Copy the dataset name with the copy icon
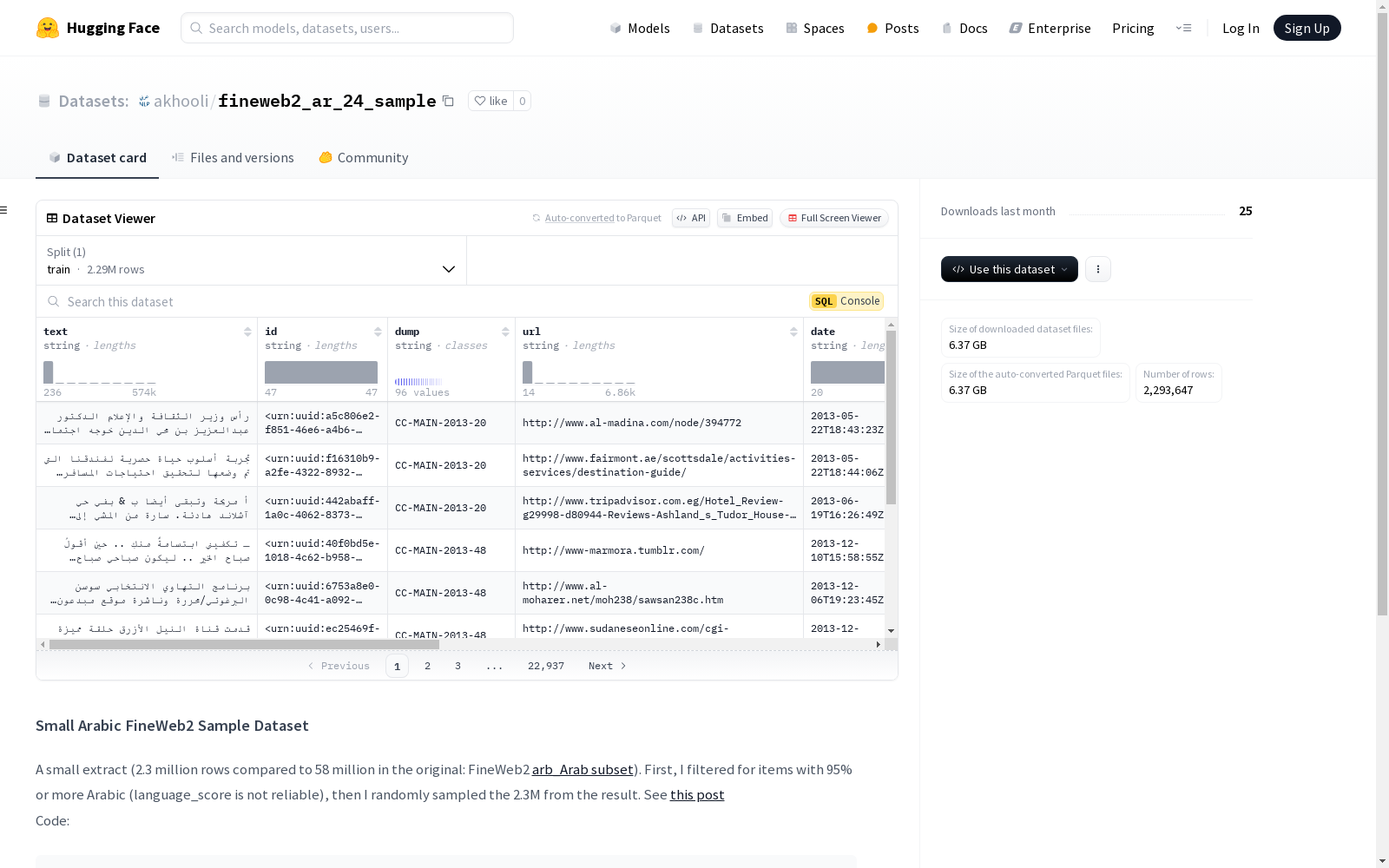Image resolution: width=1389 pixels, height=868 pixels. 448,101
